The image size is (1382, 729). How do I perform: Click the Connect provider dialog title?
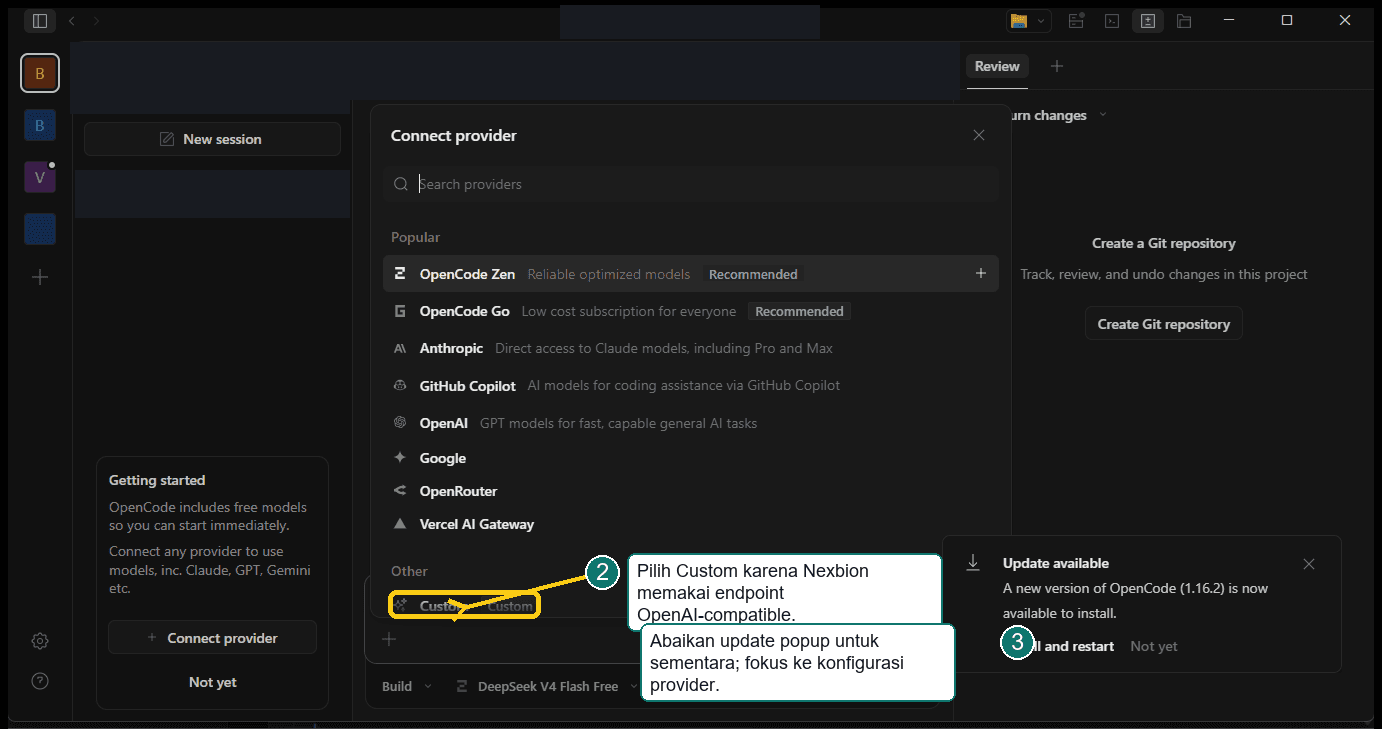pos(454,135)
